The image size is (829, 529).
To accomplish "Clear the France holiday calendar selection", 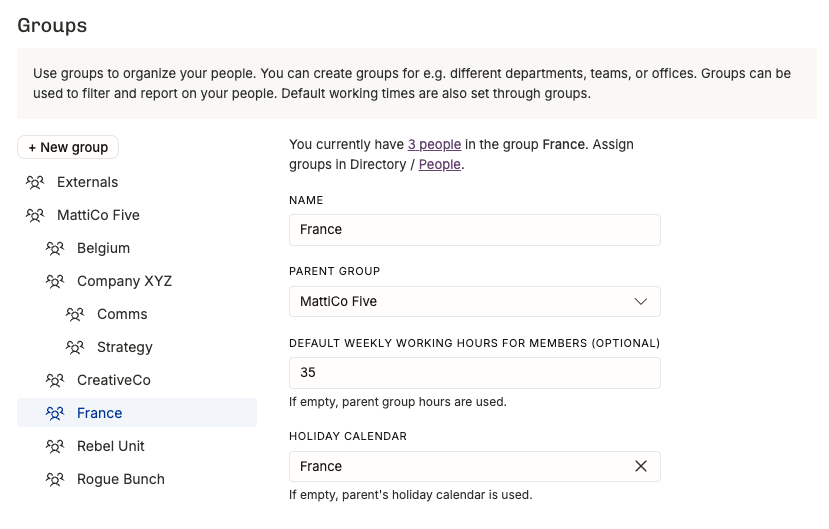I will [x=641, y=466].
